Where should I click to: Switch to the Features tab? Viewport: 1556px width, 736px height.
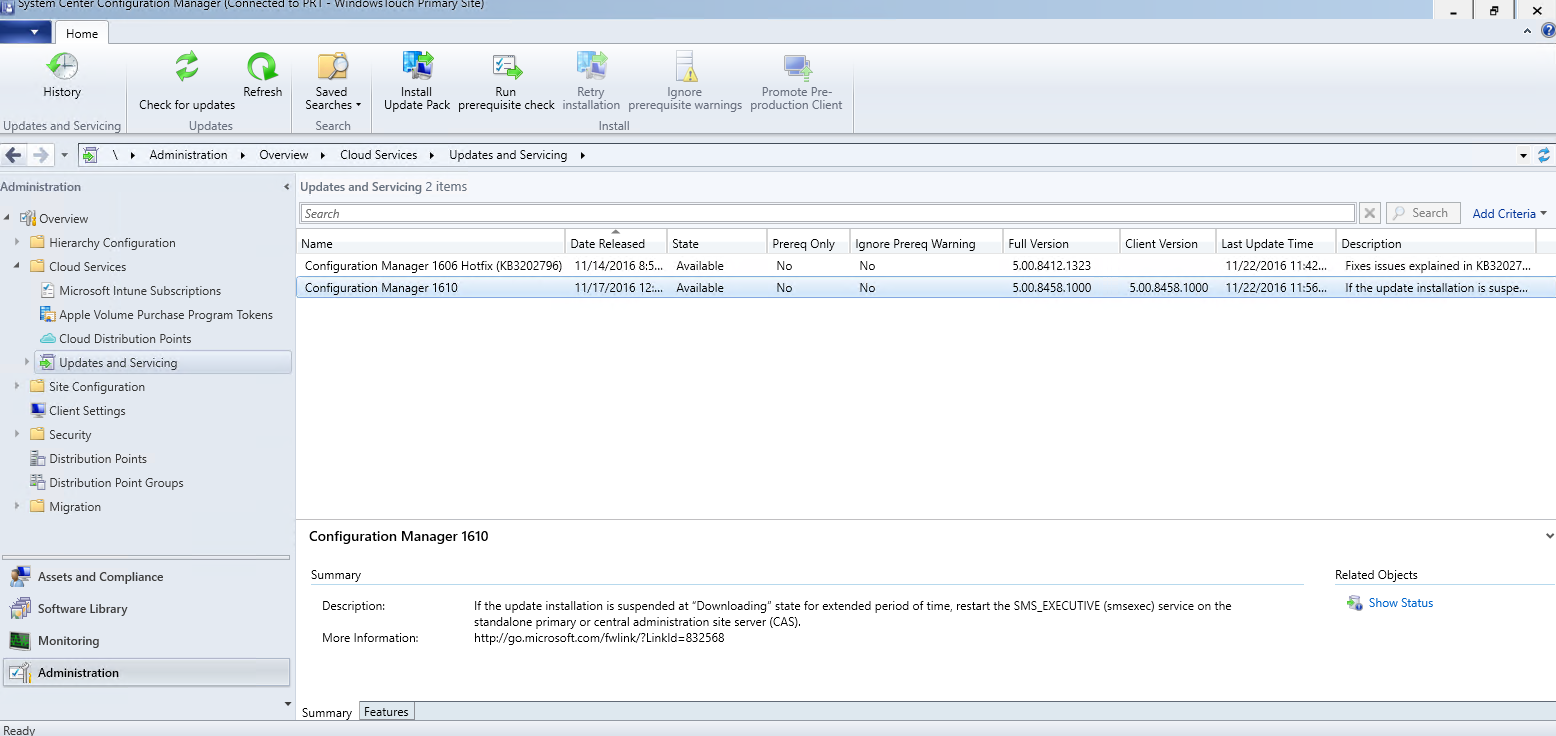click(386, 712)
